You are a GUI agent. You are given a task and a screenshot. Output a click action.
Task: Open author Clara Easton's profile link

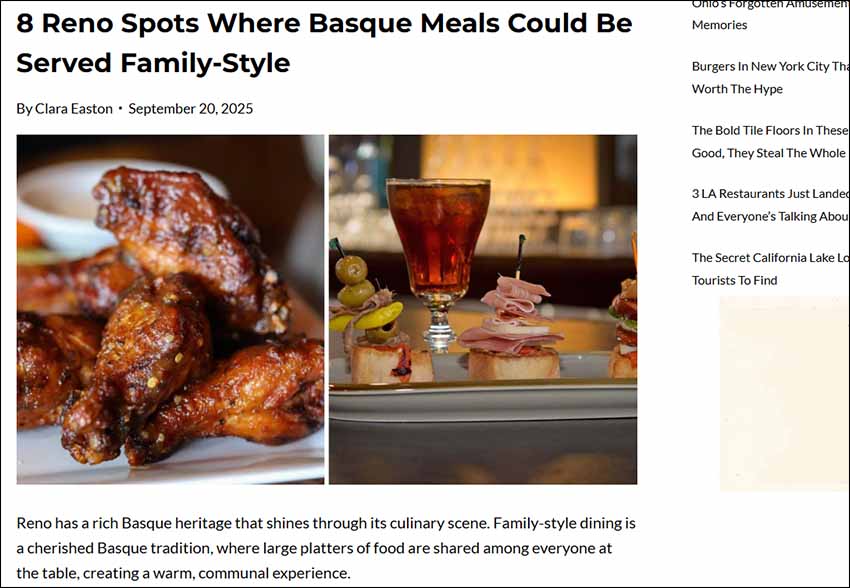(74, 108)
